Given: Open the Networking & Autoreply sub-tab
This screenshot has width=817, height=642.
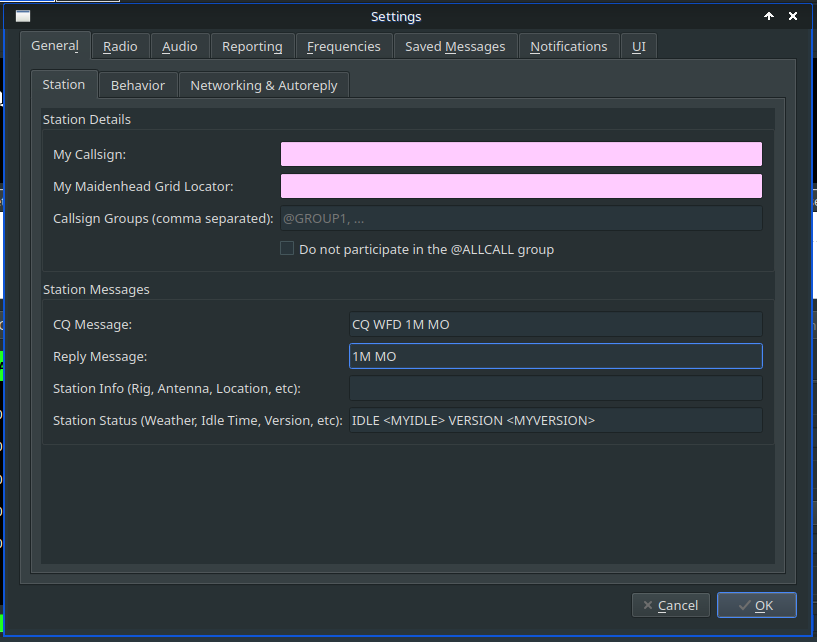Looking at the screenshot, I should pyautogui.click(x=264, y=86).
